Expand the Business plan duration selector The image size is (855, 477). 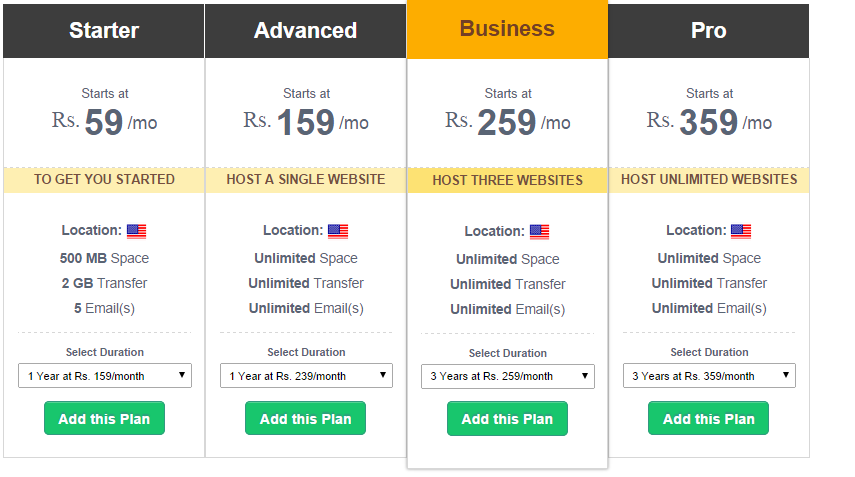(x=508, y=377)
